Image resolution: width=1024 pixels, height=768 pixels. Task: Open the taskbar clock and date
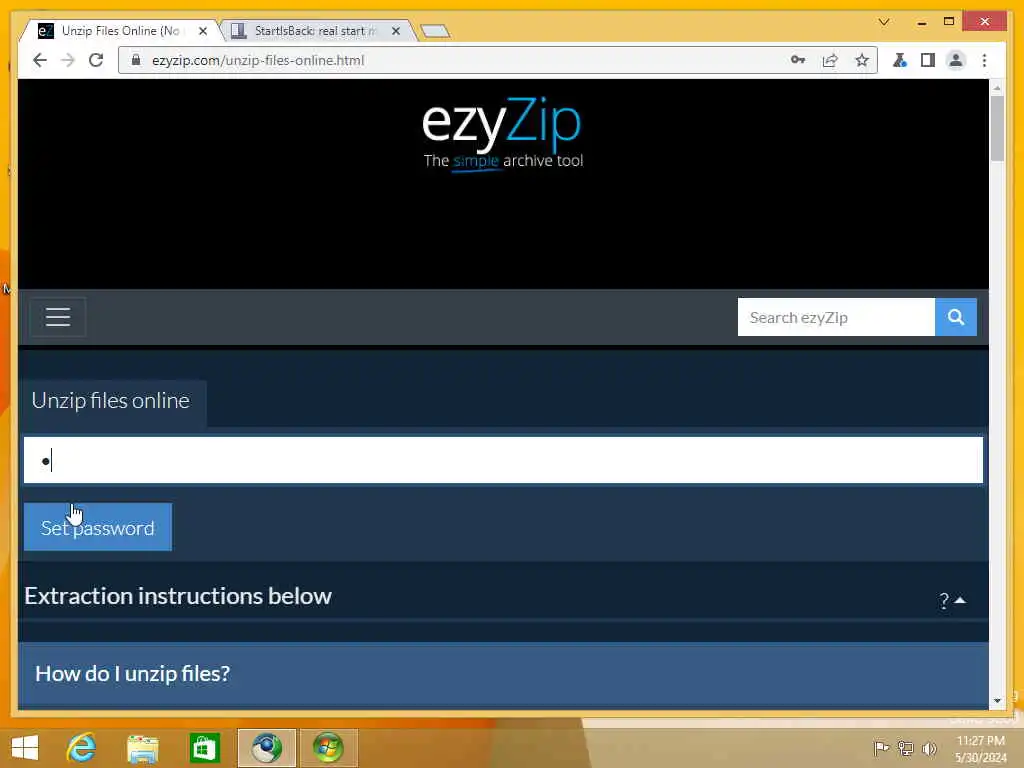[980, 749]
